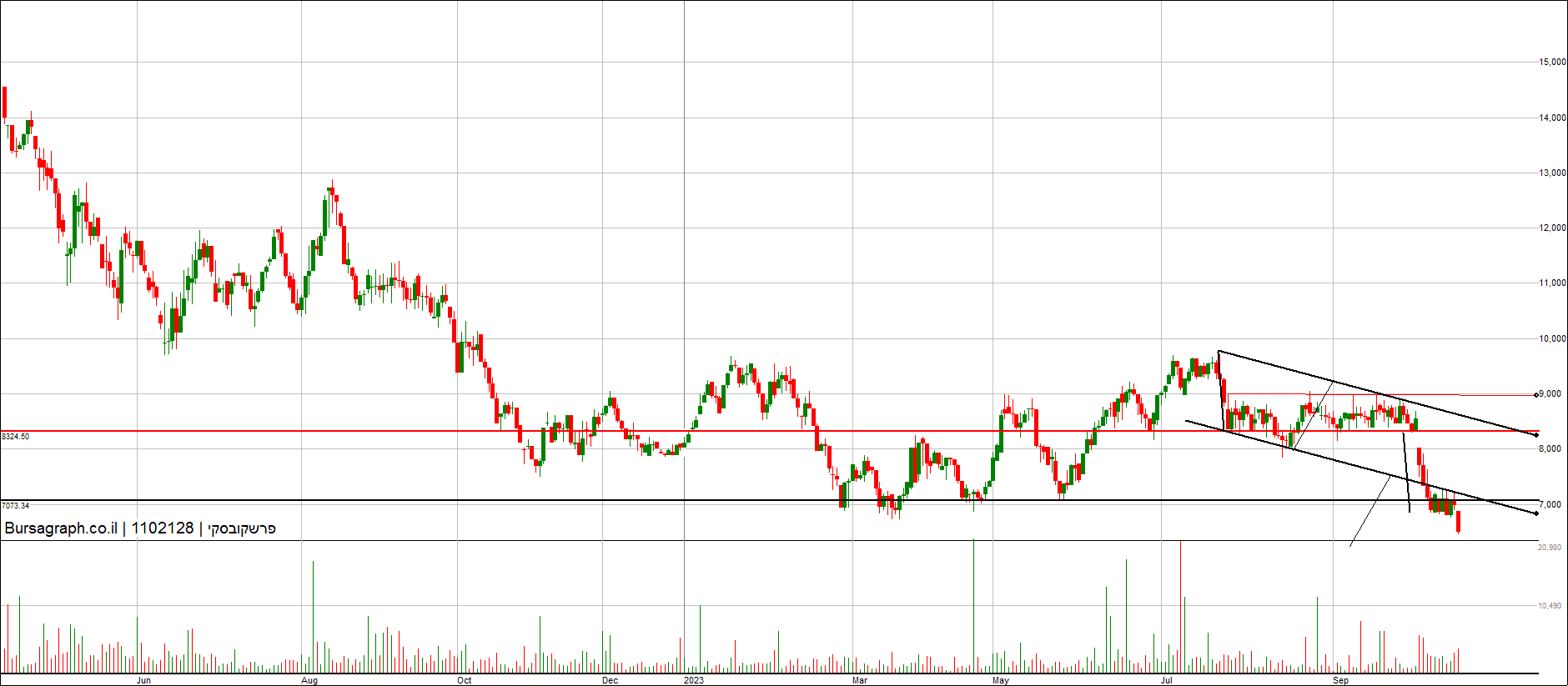
Task: Click the 20,980 volume axis label
Action: point(1550,548)
